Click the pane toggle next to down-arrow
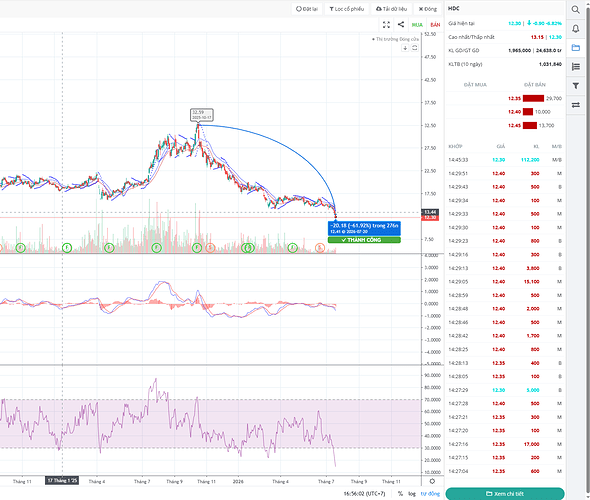This screenshot has width=590, height=500. [x=414, y=48]
